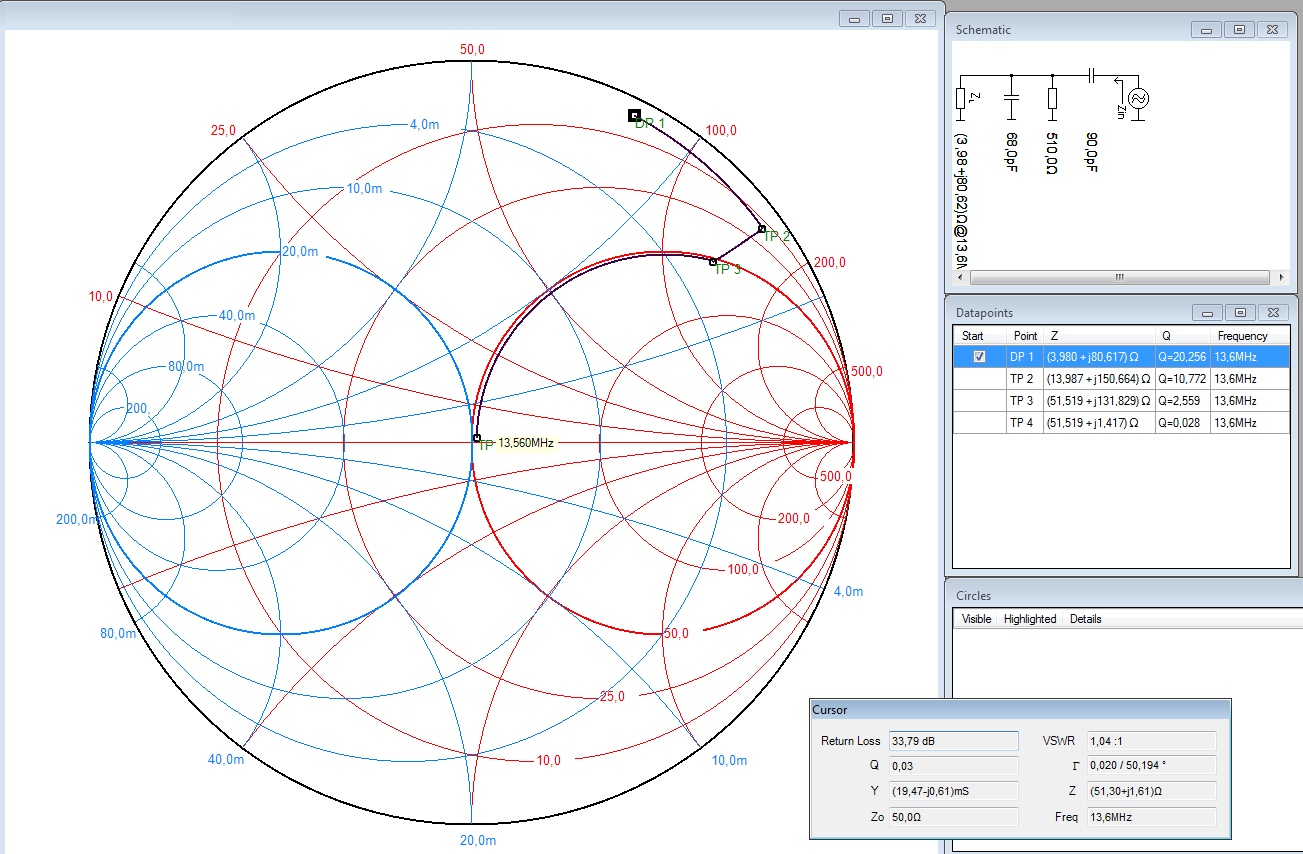1303x854 pixels.
Task: Click the Schematic horizontal scrollbar thumb
Action: click(1119, 277)
